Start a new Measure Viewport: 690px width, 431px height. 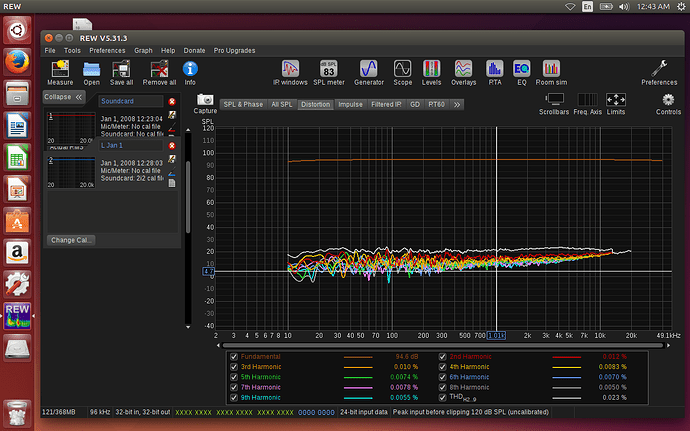pos(60,73)
